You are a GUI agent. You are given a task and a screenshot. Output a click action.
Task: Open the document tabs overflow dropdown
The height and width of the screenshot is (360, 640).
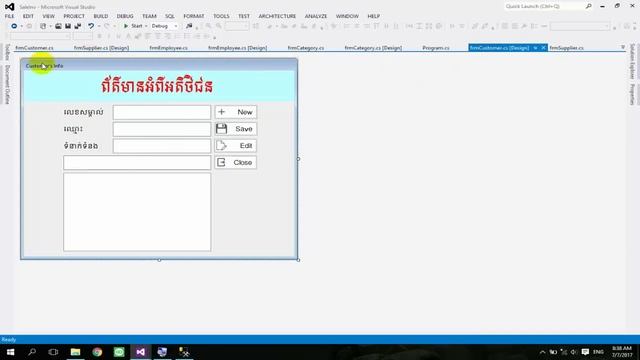[x=623, y=47]
